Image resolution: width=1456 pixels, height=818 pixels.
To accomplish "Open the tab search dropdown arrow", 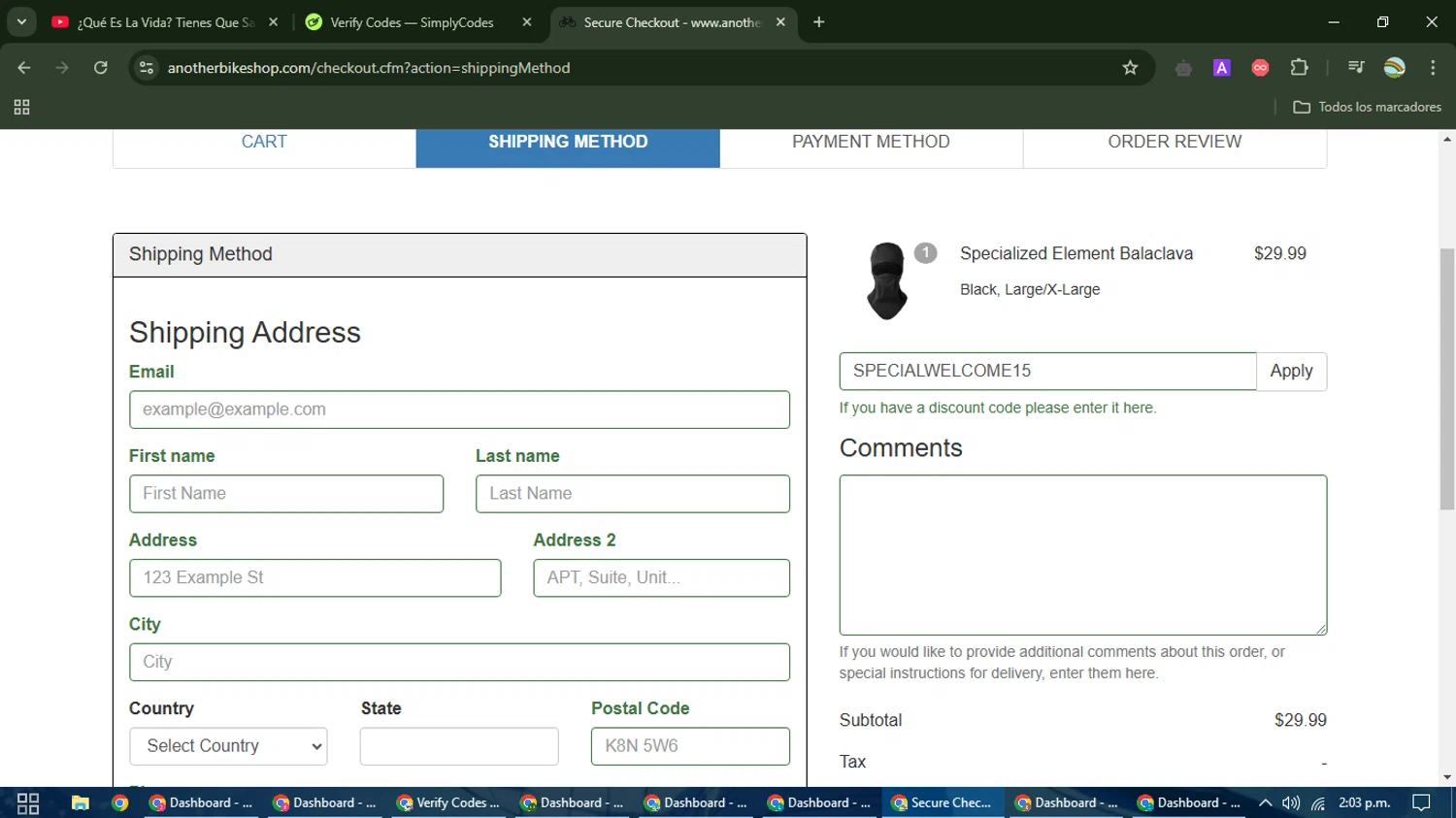I will coord(21,22).
